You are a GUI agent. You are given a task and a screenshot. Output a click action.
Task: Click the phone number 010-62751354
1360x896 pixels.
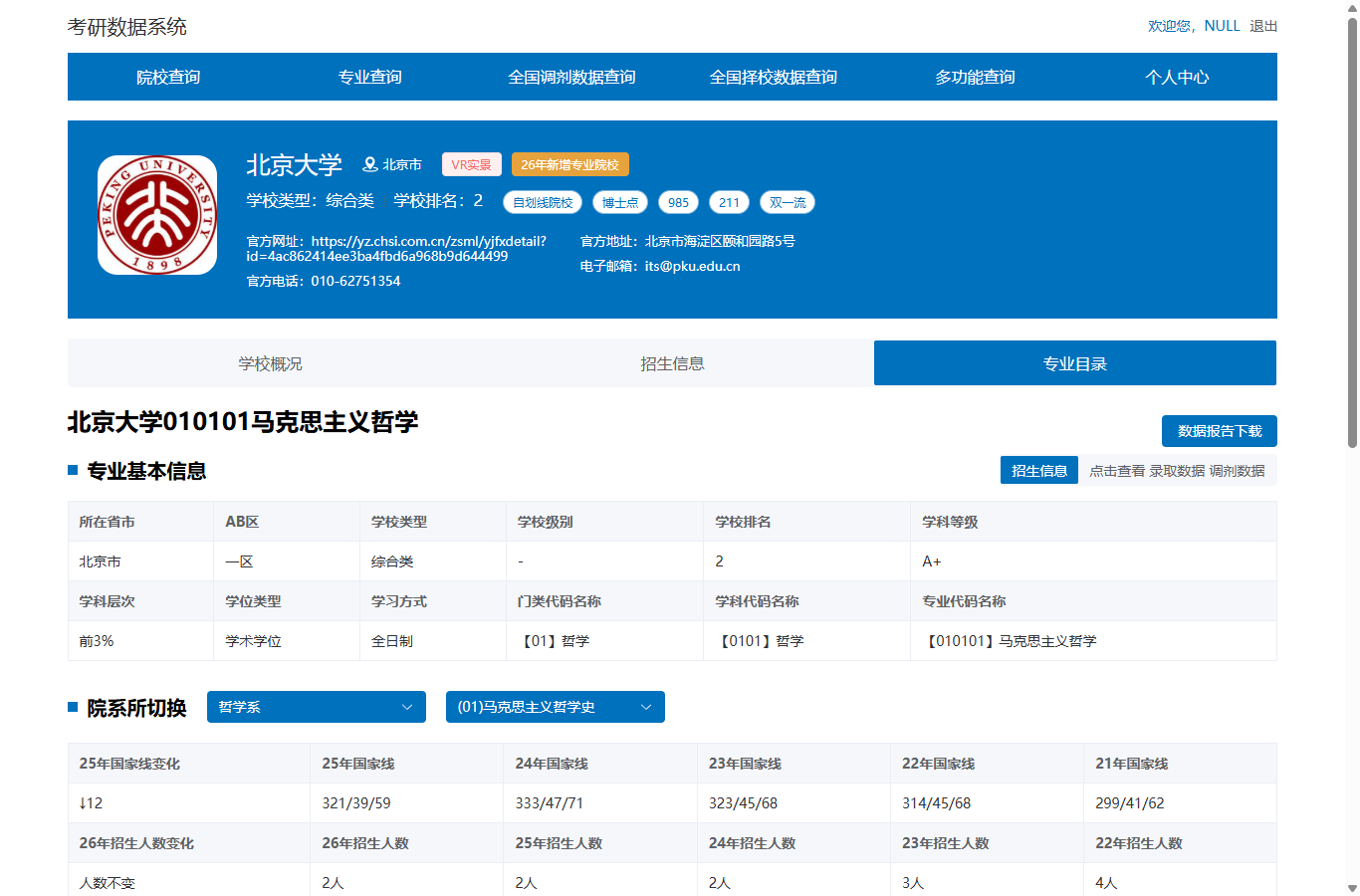[x=355, y=281]
